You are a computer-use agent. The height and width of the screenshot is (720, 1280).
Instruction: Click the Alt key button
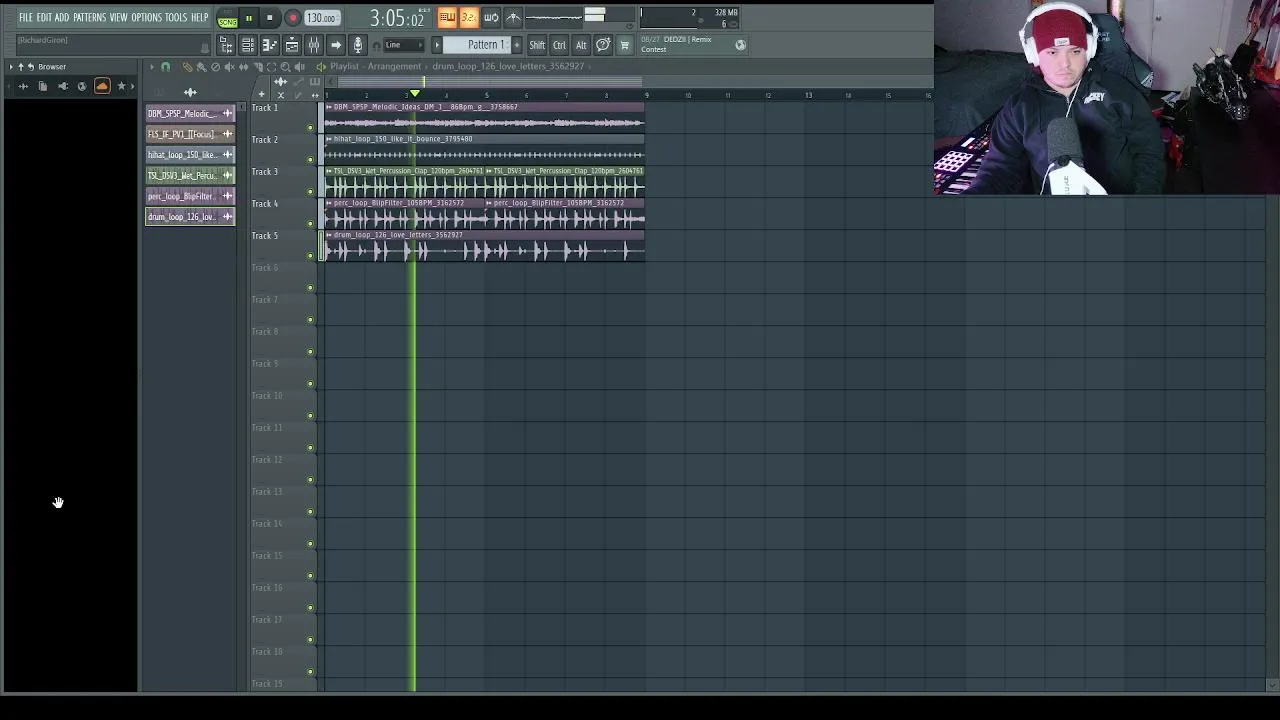point(581,45)
